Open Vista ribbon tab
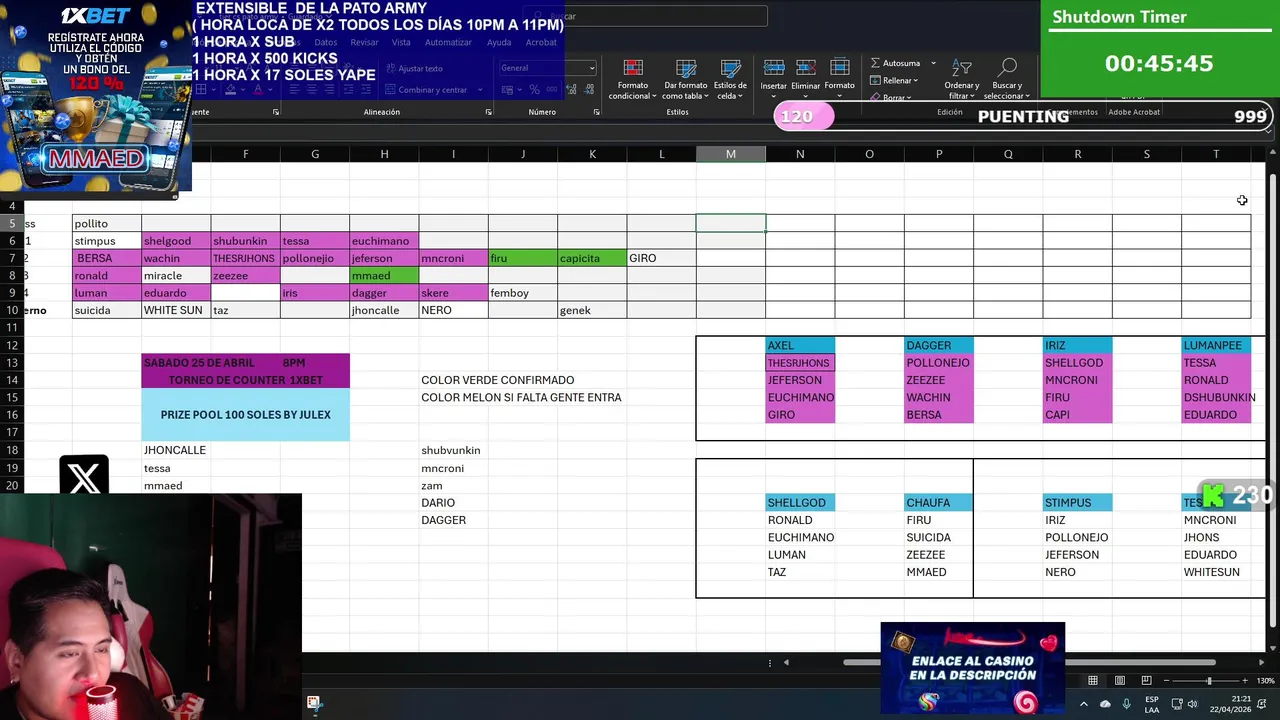Viewport: 1280px width, 720px height. point(401,43)
